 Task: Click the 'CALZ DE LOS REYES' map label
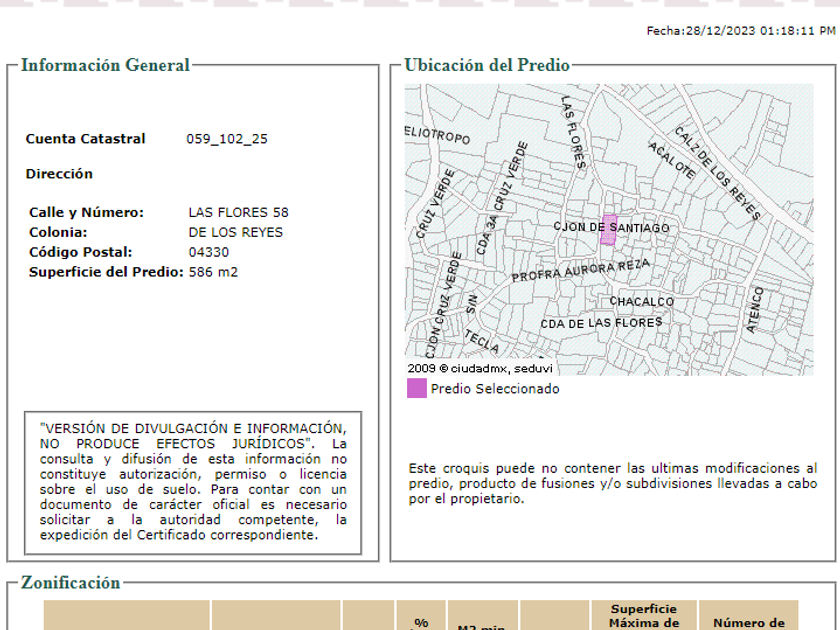[718, 172]
